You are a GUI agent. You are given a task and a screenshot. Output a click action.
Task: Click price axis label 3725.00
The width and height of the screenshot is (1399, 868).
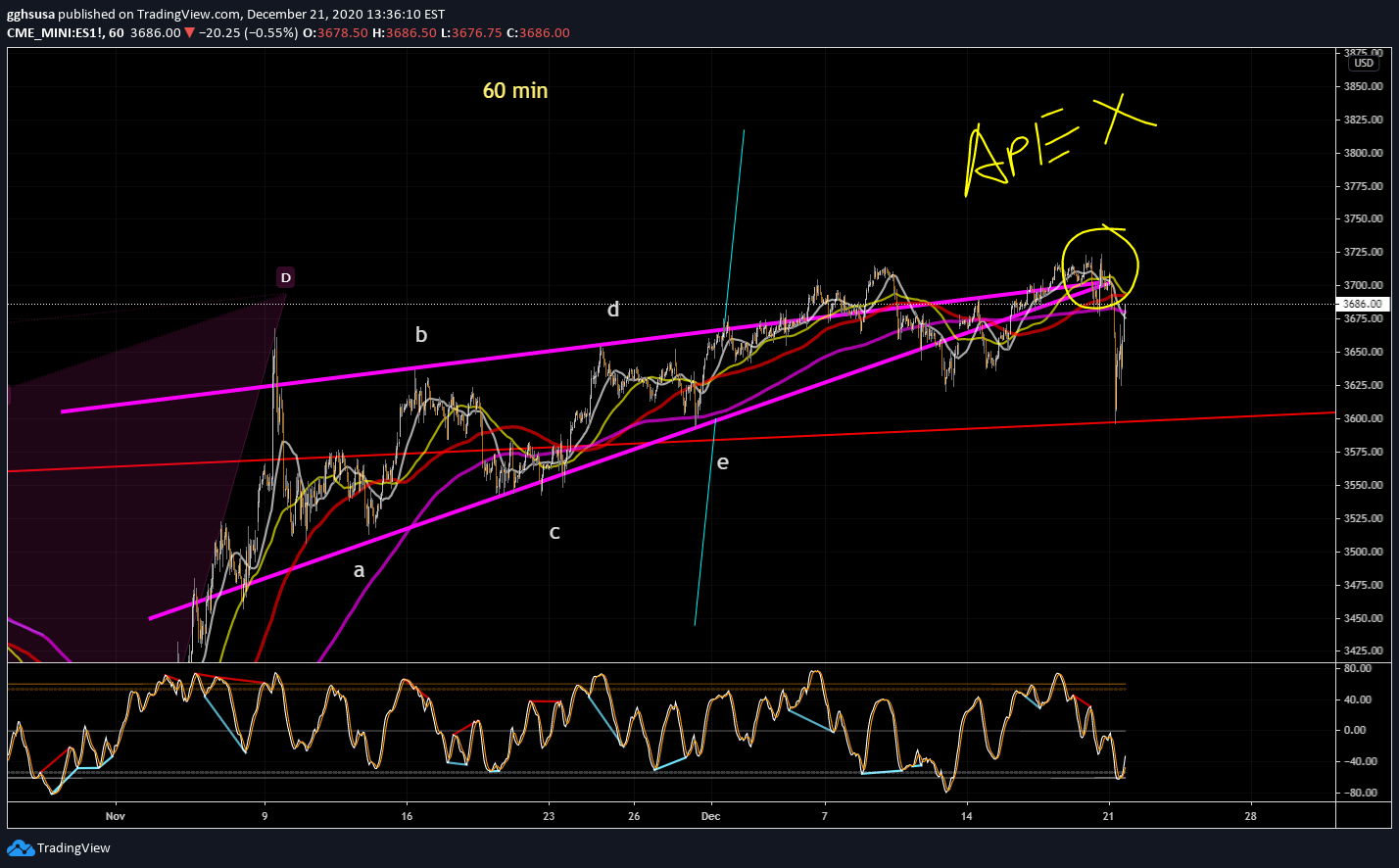point(1364,252)
